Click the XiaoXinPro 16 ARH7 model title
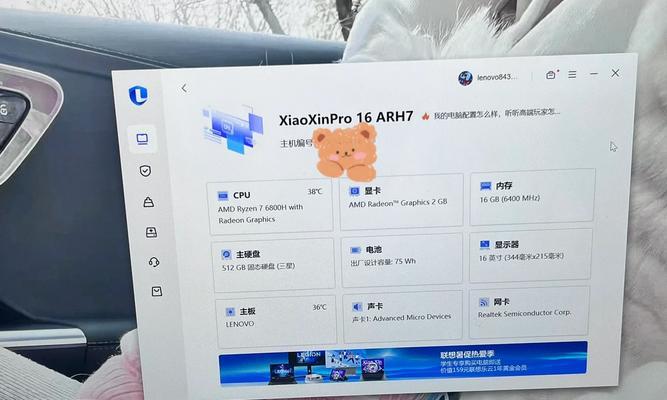Viewport: 667px width, 400px height. [346, 118]
